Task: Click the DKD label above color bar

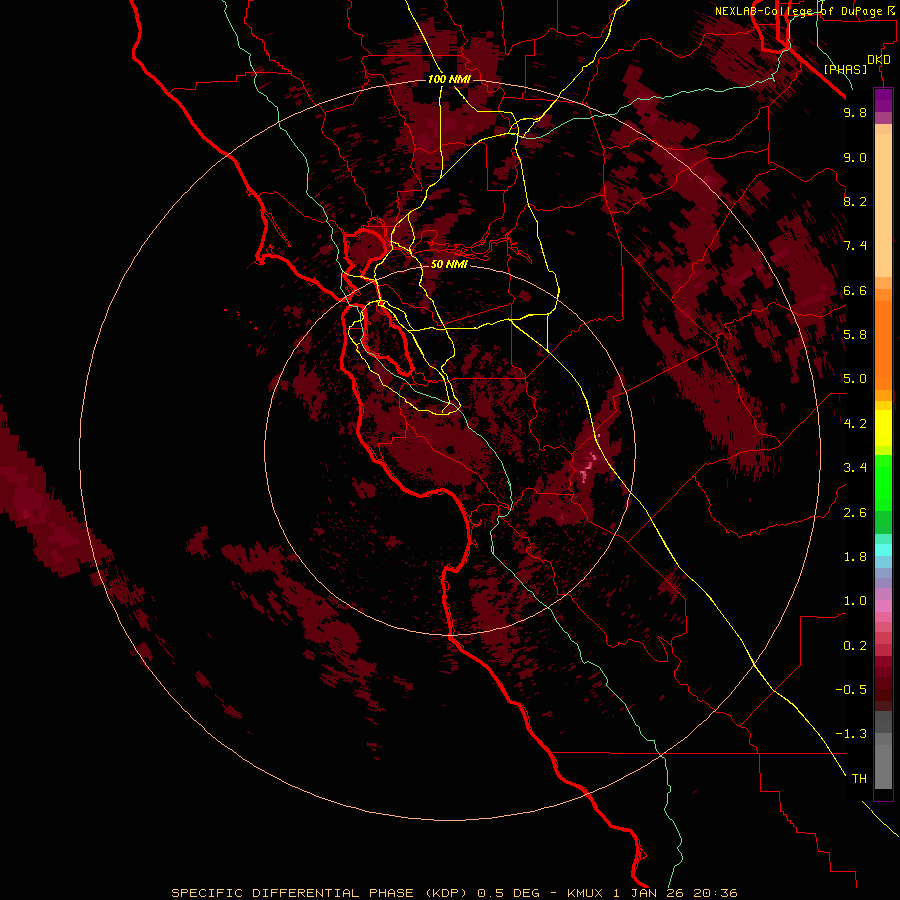Action: coord(879,60)
